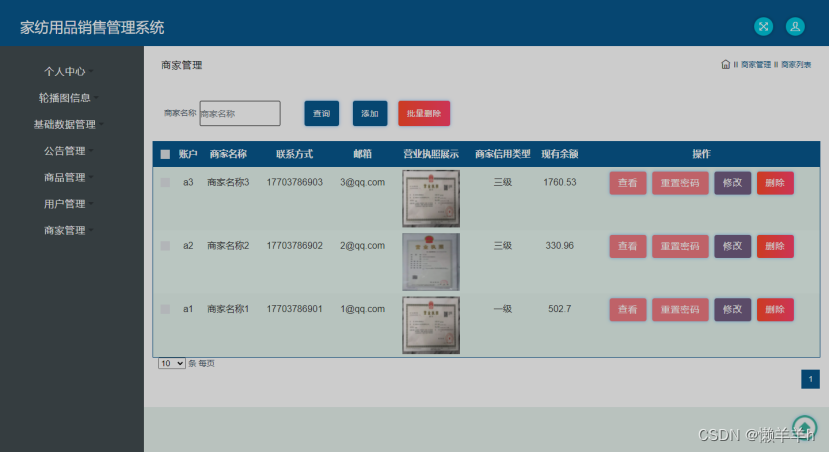The width and height of the screenshot is (830, 453).
Task: Click the back-to-top arrow icon
Action: click(x=805, y=427)
